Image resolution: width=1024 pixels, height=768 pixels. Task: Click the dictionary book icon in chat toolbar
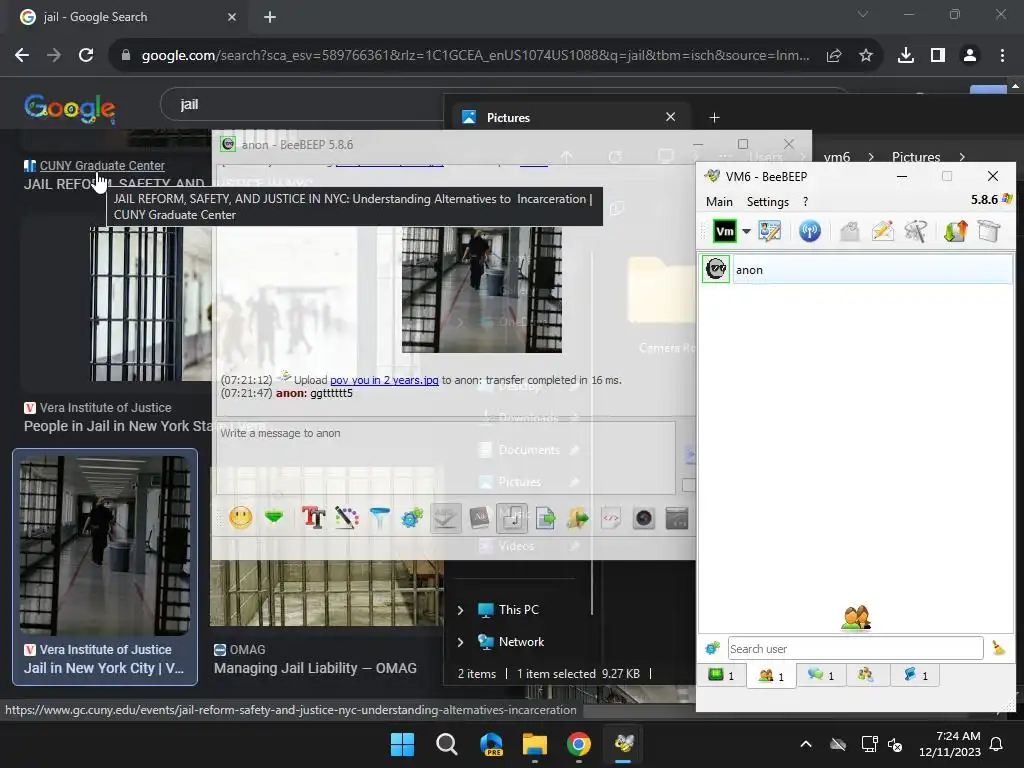479,518
